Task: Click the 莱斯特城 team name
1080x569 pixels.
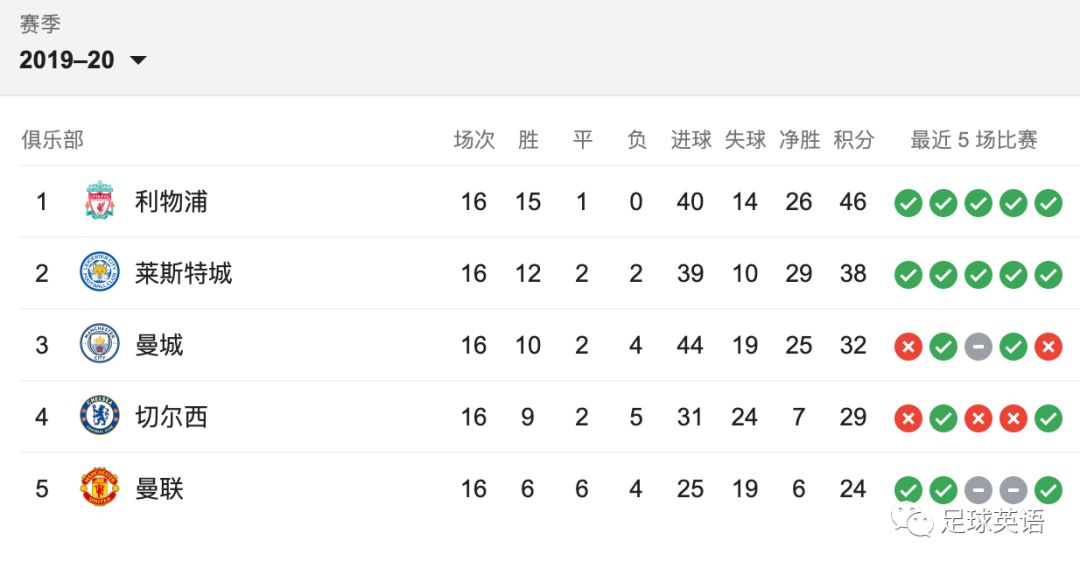Action: tap(183, 273)
